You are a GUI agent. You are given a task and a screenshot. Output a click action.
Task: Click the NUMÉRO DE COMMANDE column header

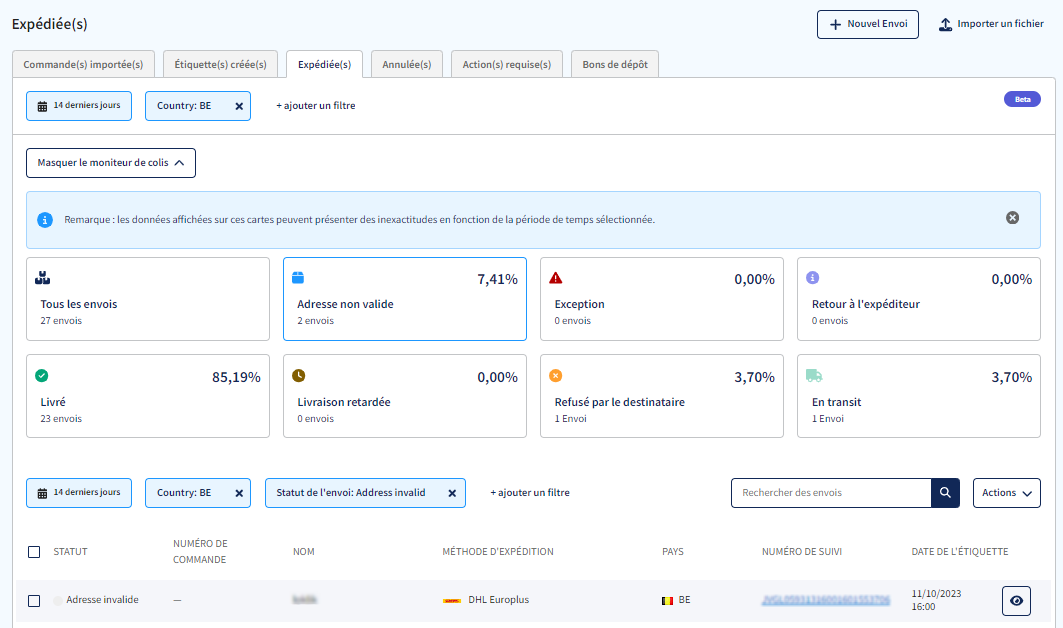click(201, 552)
